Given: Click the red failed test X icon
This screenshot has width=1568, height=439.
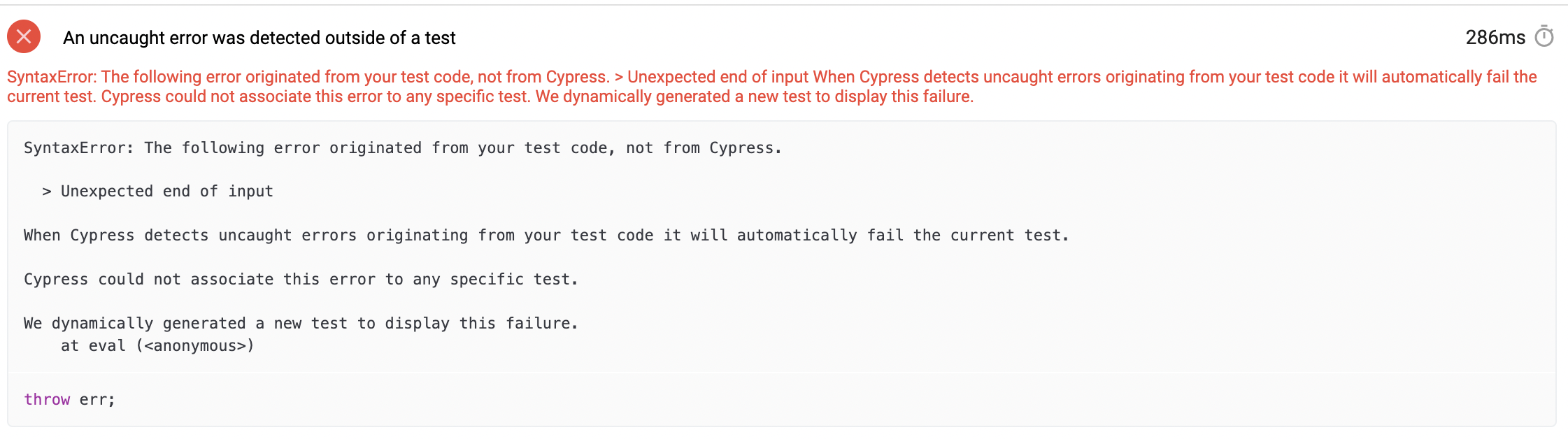Looking at the screenshot, I should coord(24,36).
